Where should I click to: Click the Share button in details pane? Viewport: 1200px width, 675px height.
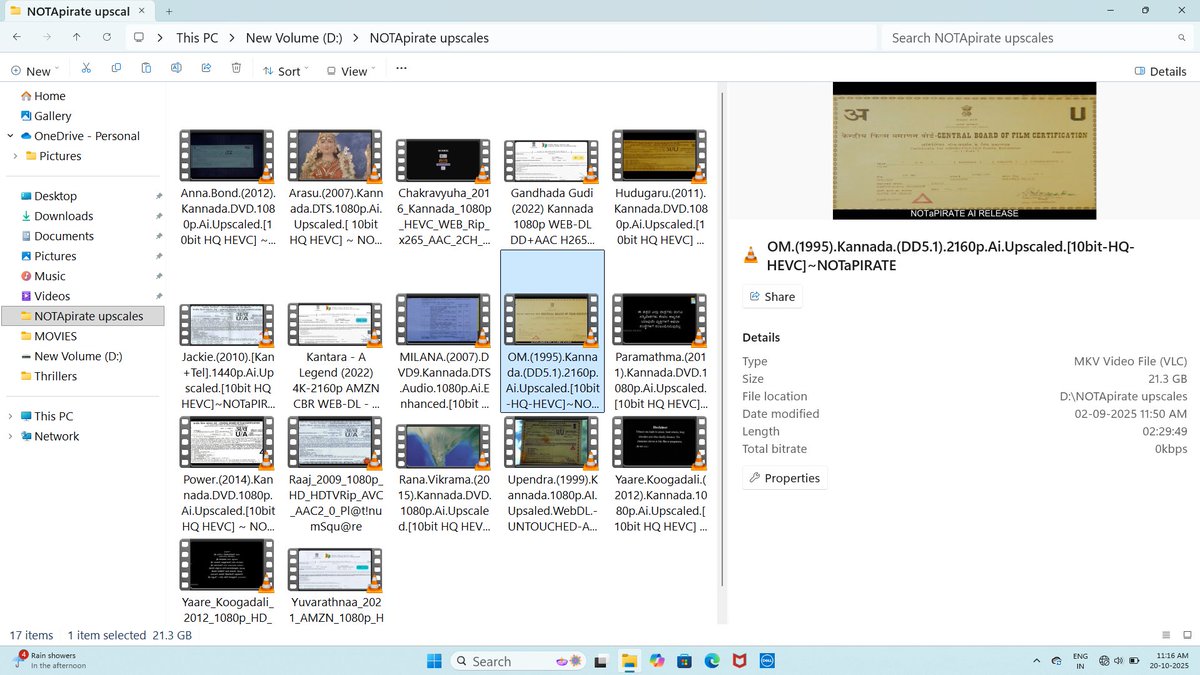[772, 296]
